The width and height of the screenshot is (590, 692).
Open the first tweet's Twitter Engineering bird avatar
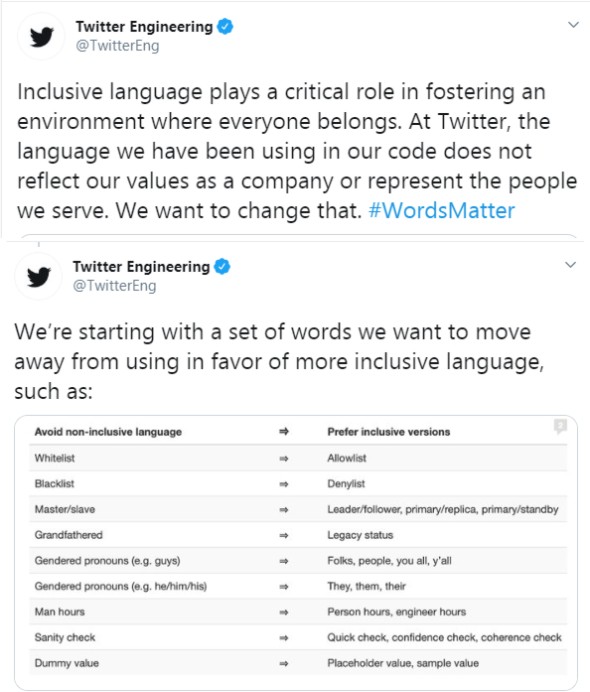pyautogui.click(x=41, y=36)
